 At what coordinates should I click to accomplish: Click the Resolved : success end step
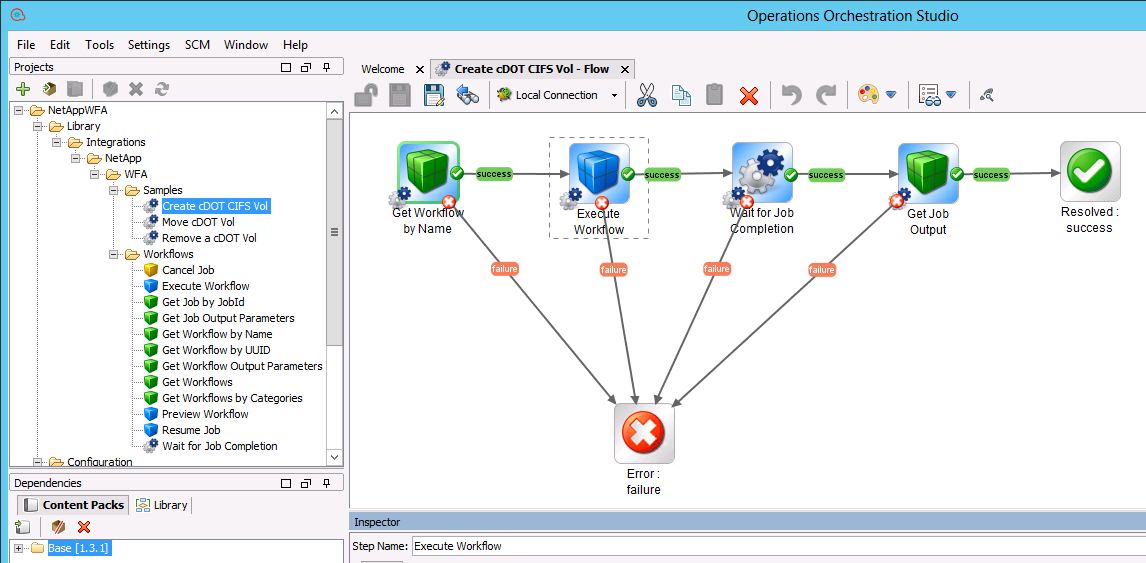(1090, 172)
